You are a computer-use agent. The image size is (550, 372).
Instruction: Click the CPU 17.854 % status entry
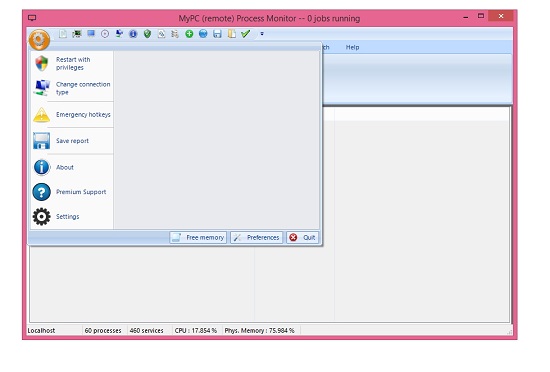[x=196, y=331]
